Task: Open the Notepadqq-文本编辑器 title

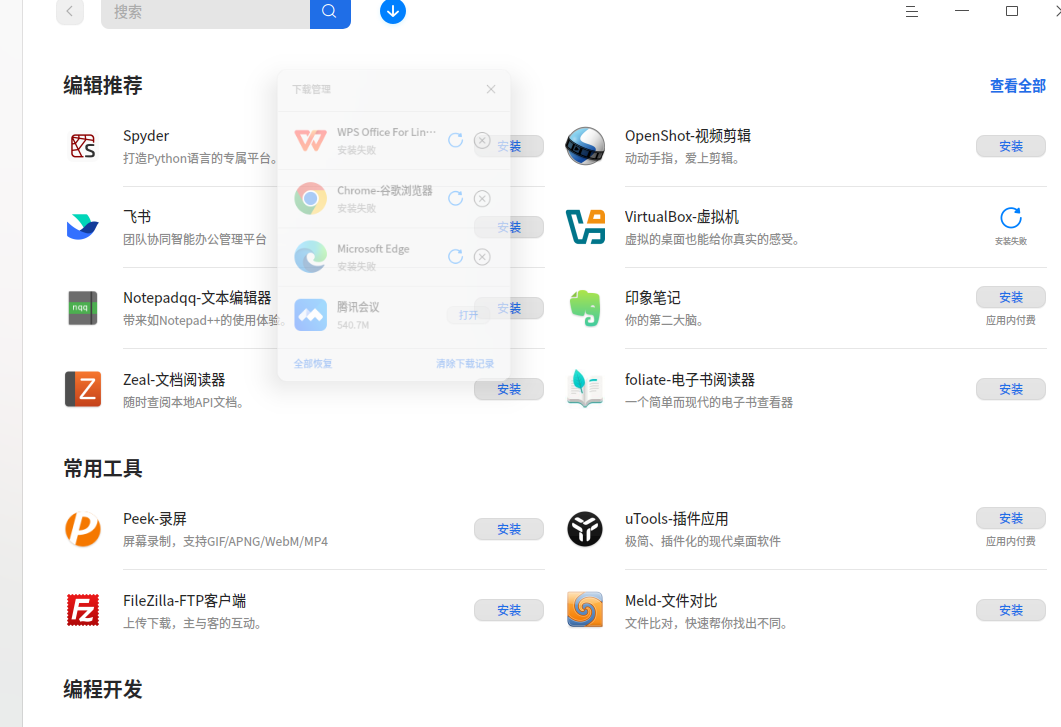Action: click(197, 298)
